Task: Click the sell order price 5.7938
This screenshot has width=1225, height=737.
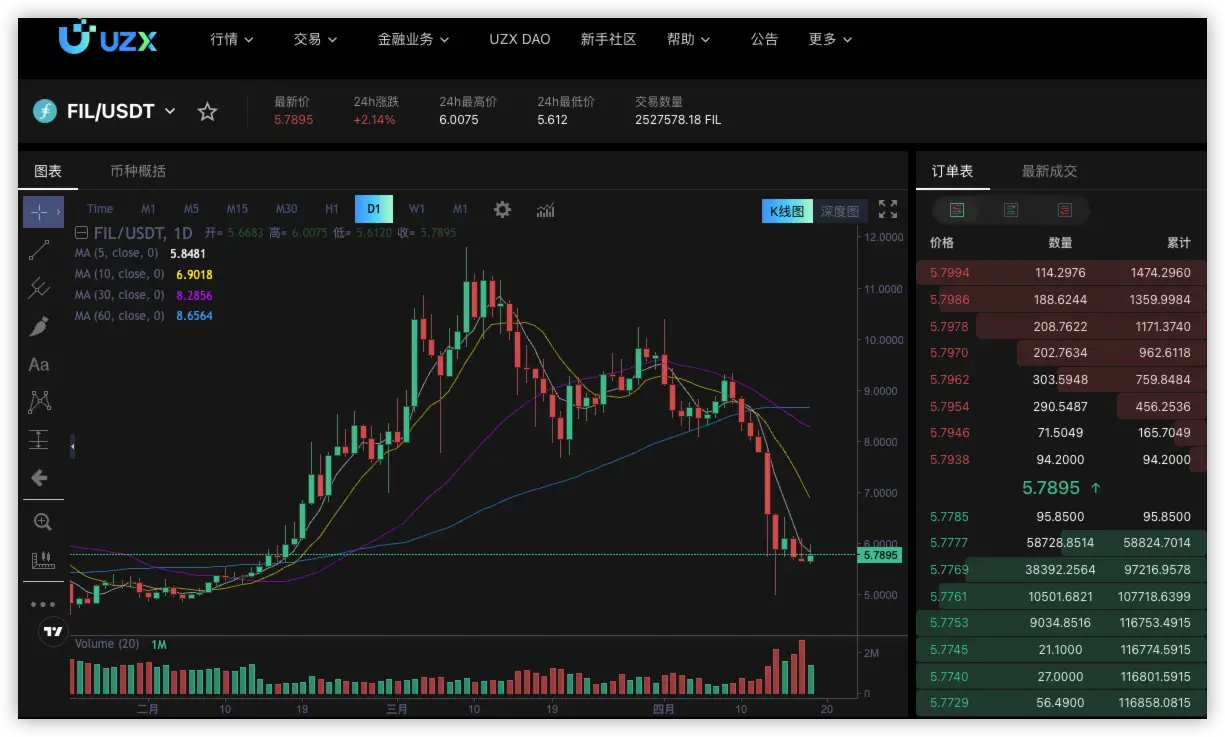Action: pos(949,460)
